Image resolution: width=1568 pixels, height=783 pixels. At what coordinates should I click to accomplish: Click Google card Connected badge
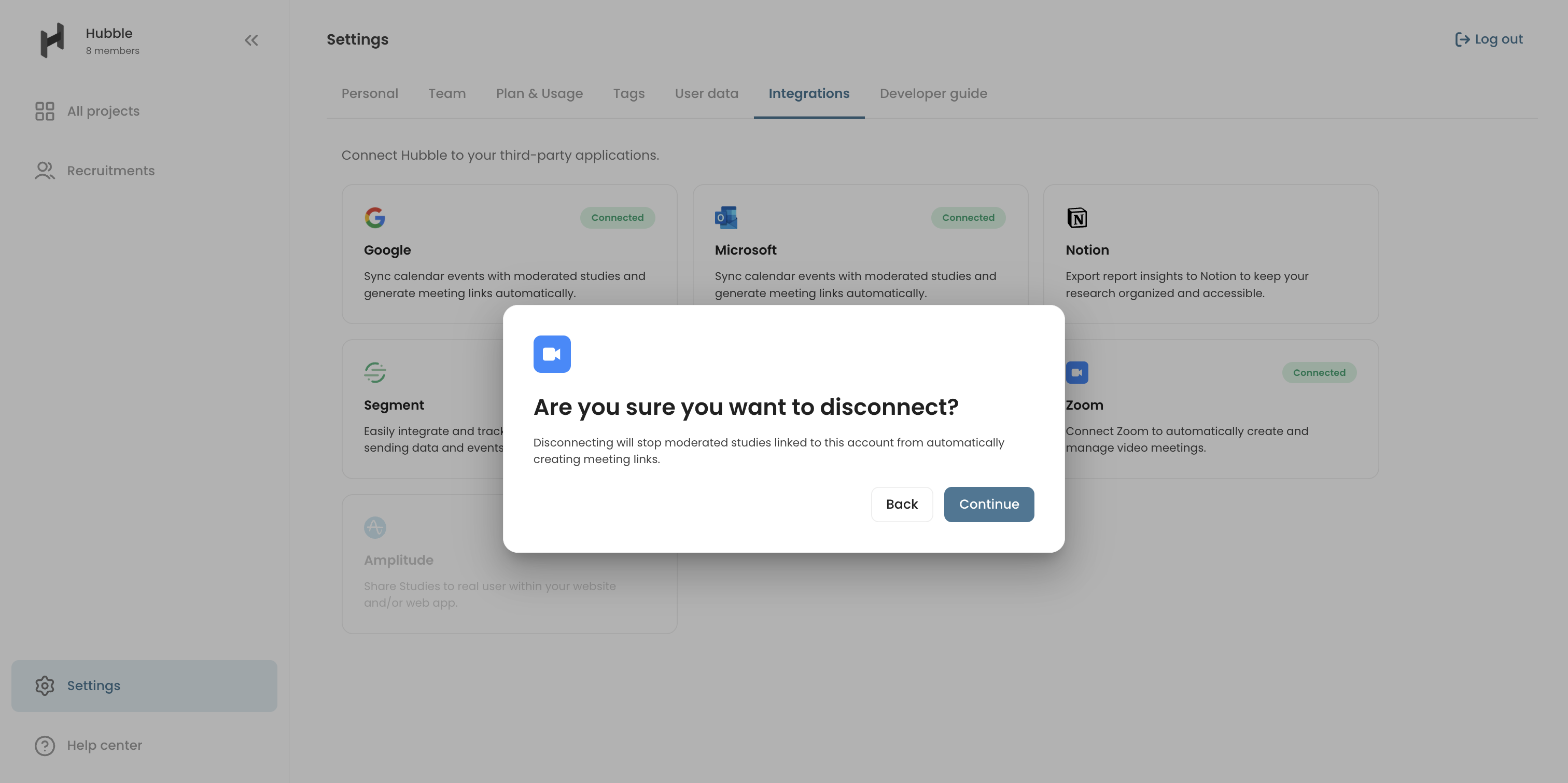pos(617,217)
